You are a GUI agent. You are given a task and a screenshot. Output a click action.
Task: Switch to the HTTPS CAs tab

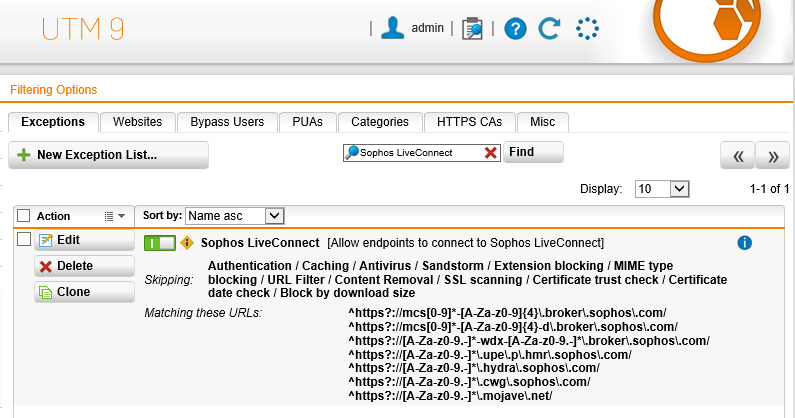coord(469,122)
